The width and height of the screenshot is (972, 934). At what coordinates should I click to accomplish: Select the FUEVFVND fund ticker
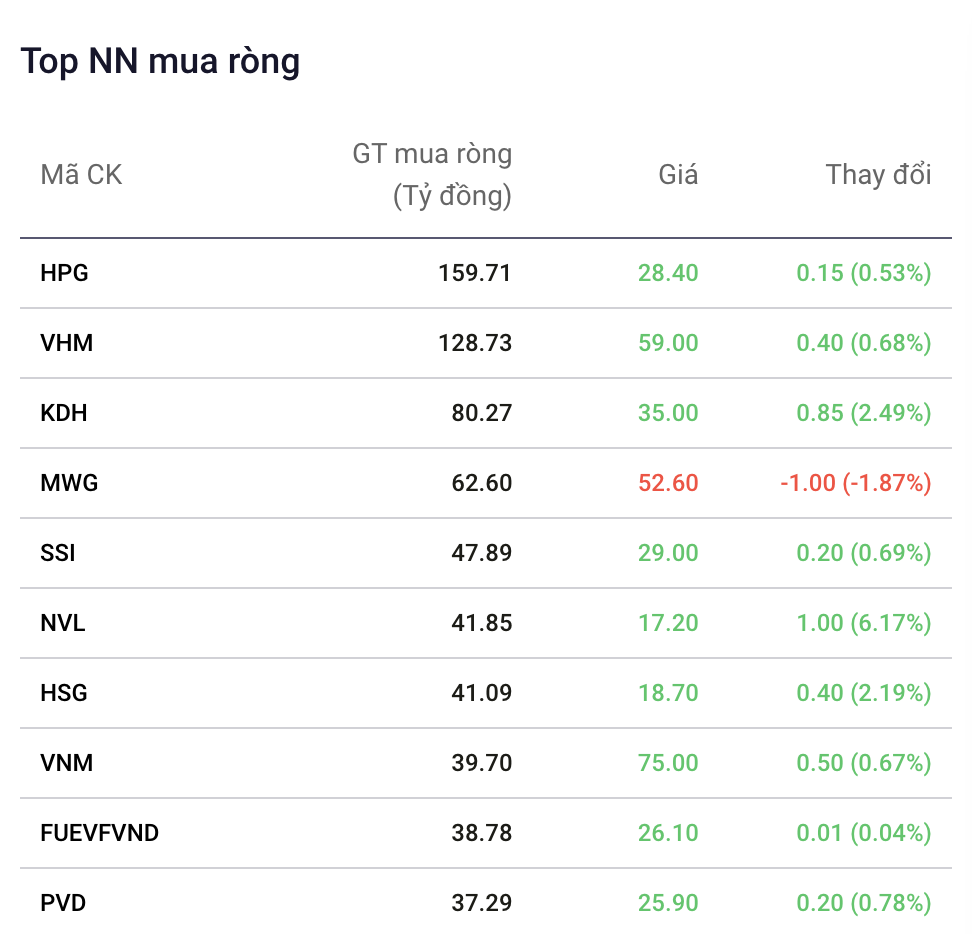click(99, 833)
